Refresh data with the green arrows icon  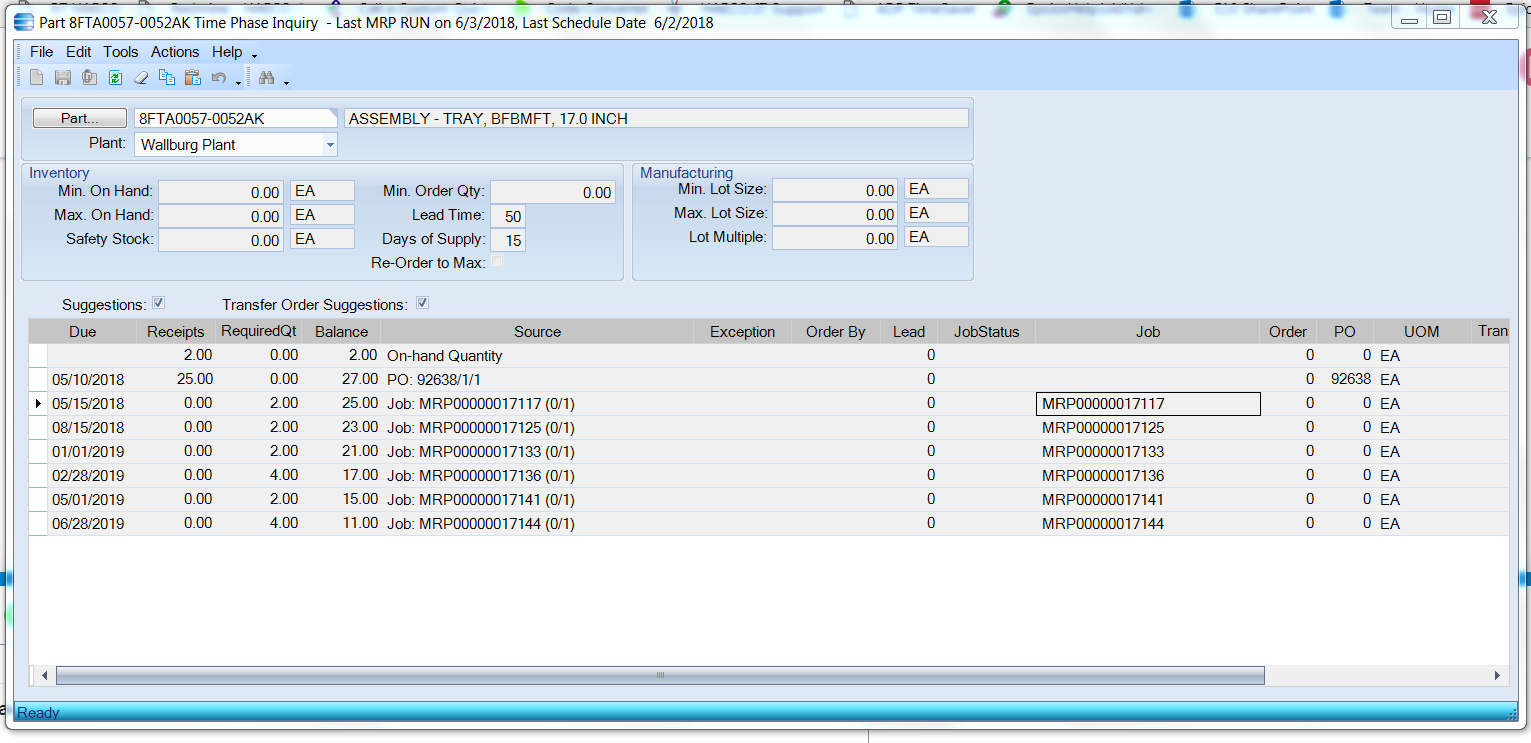coord(115,78)
